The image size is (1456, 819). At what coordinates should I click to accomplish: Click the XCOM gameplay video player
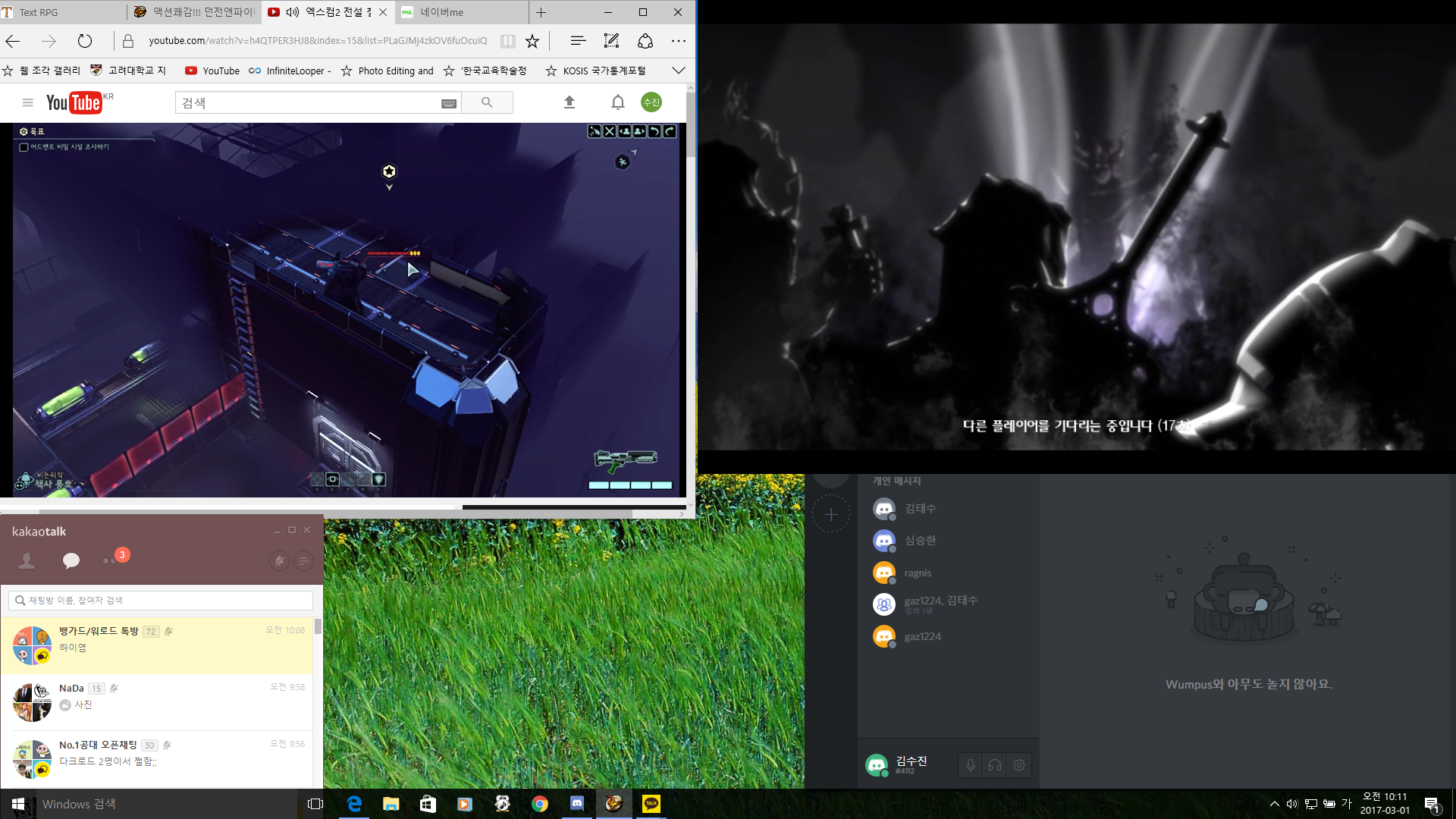pyautogui.click(x=347, y=309)
